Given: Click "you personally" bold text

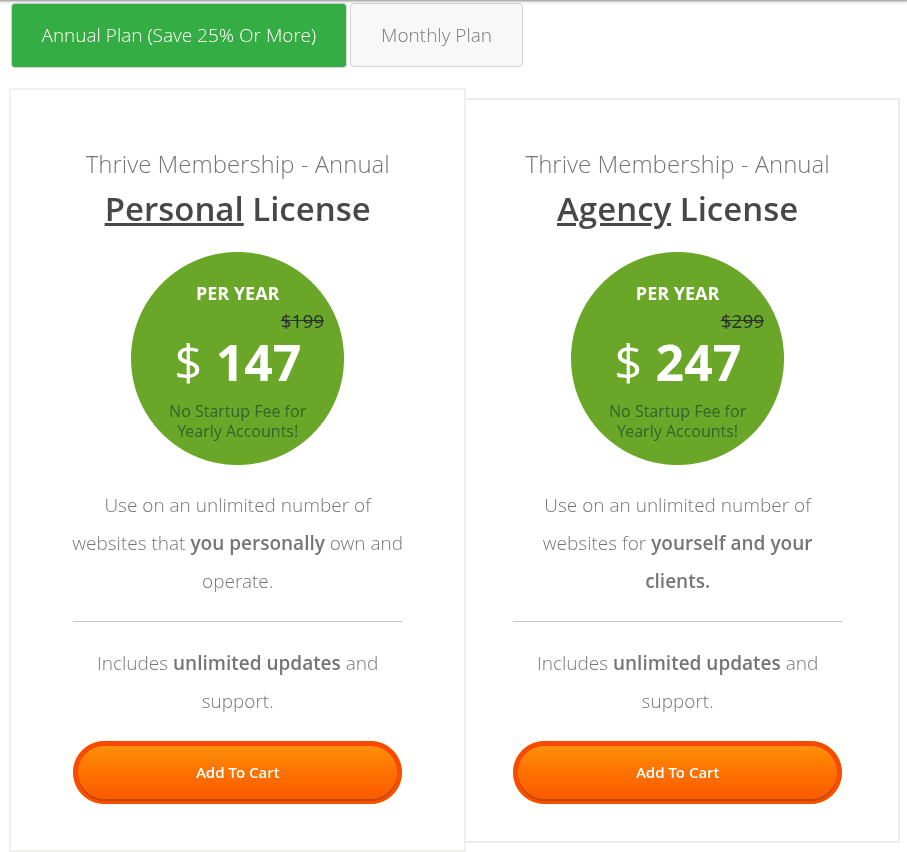Looking at the screenshot, I should [257, 544].
